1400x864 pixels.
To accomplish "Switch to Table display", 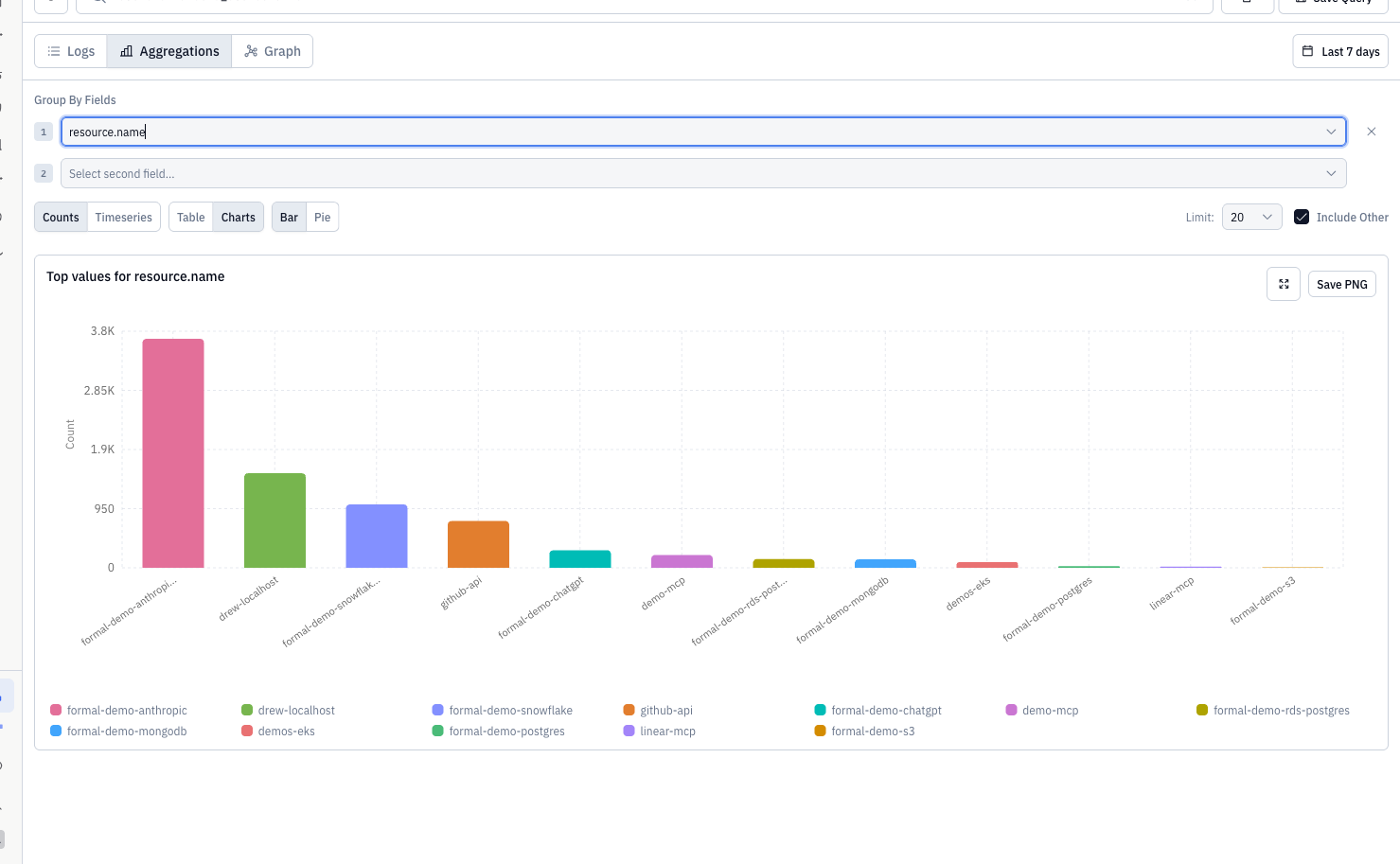I will [191, 217].
